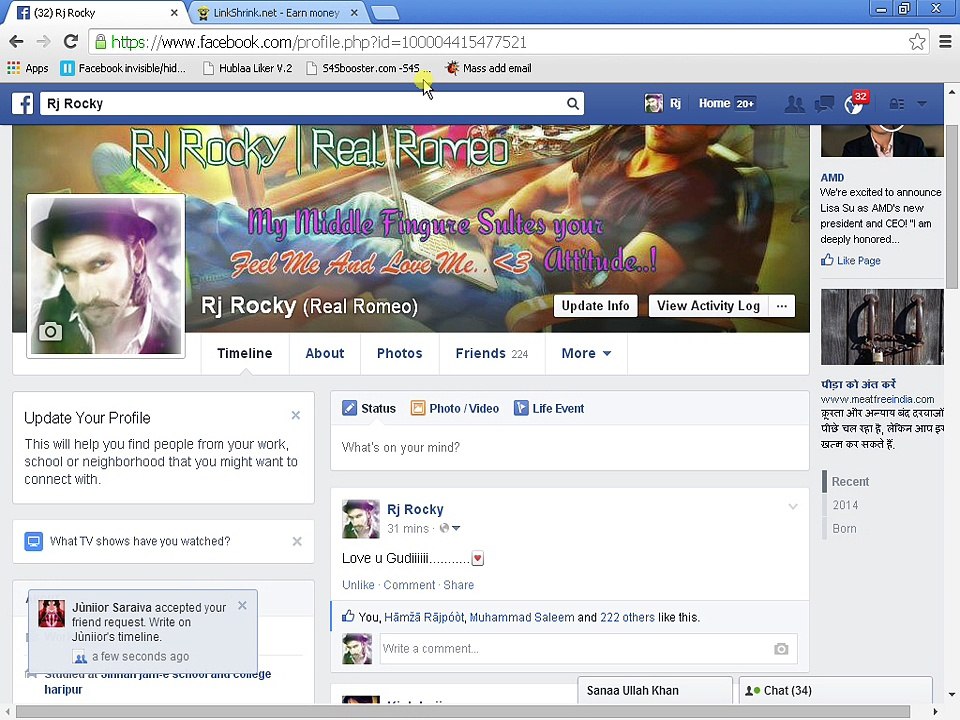This screenshot has height=720, width=960.
Task: Click the search magnifier icon
Action: click(572, 103)
